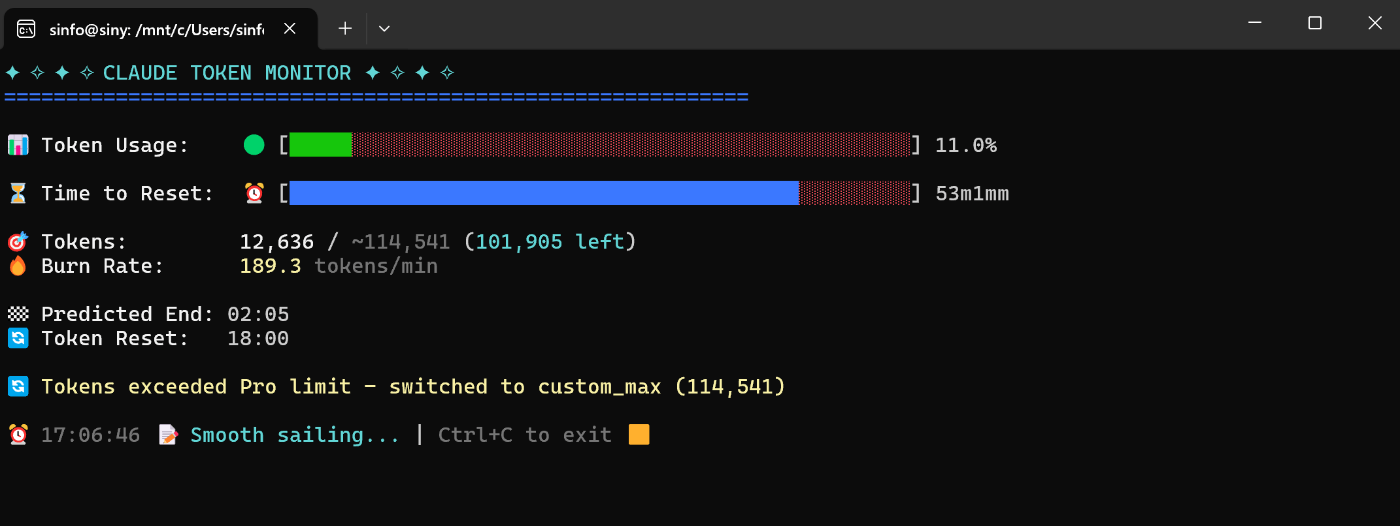Click the Predicted End 02:05 time

coord(258,314)
